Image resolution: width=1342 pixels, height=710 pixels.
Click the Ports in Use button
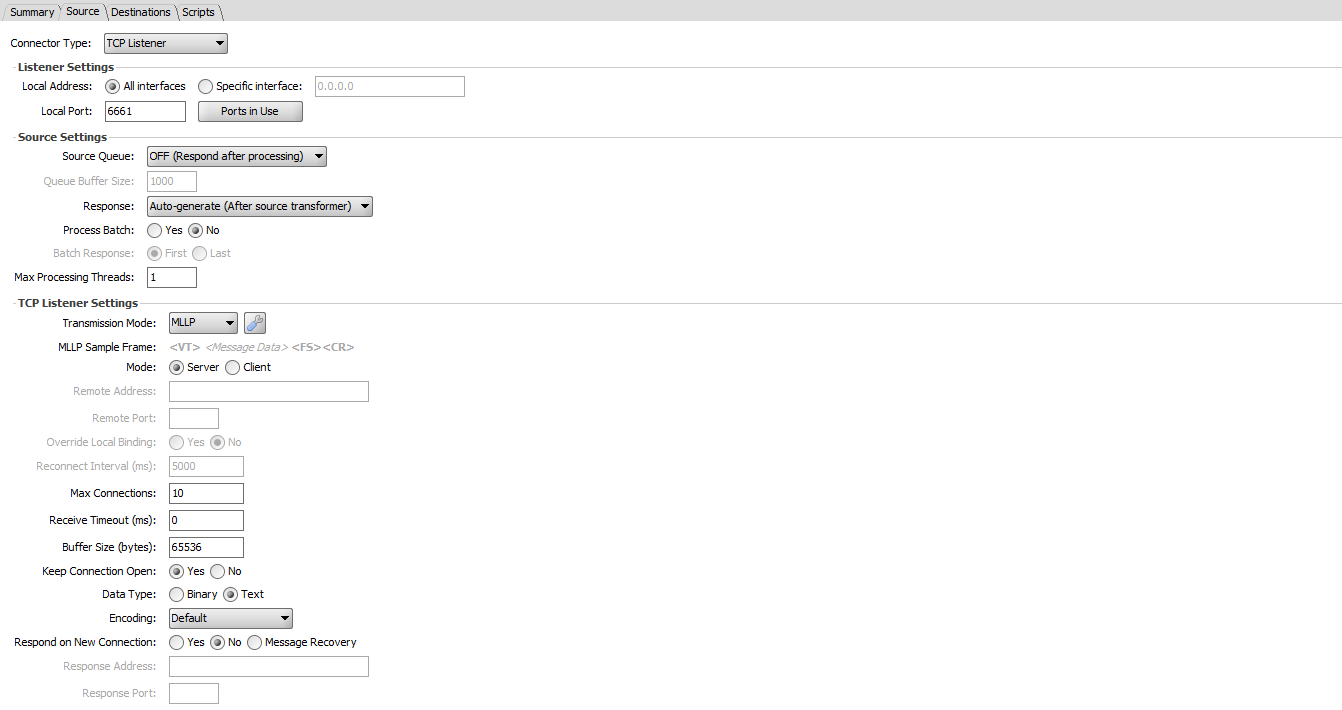pos(250,112)
